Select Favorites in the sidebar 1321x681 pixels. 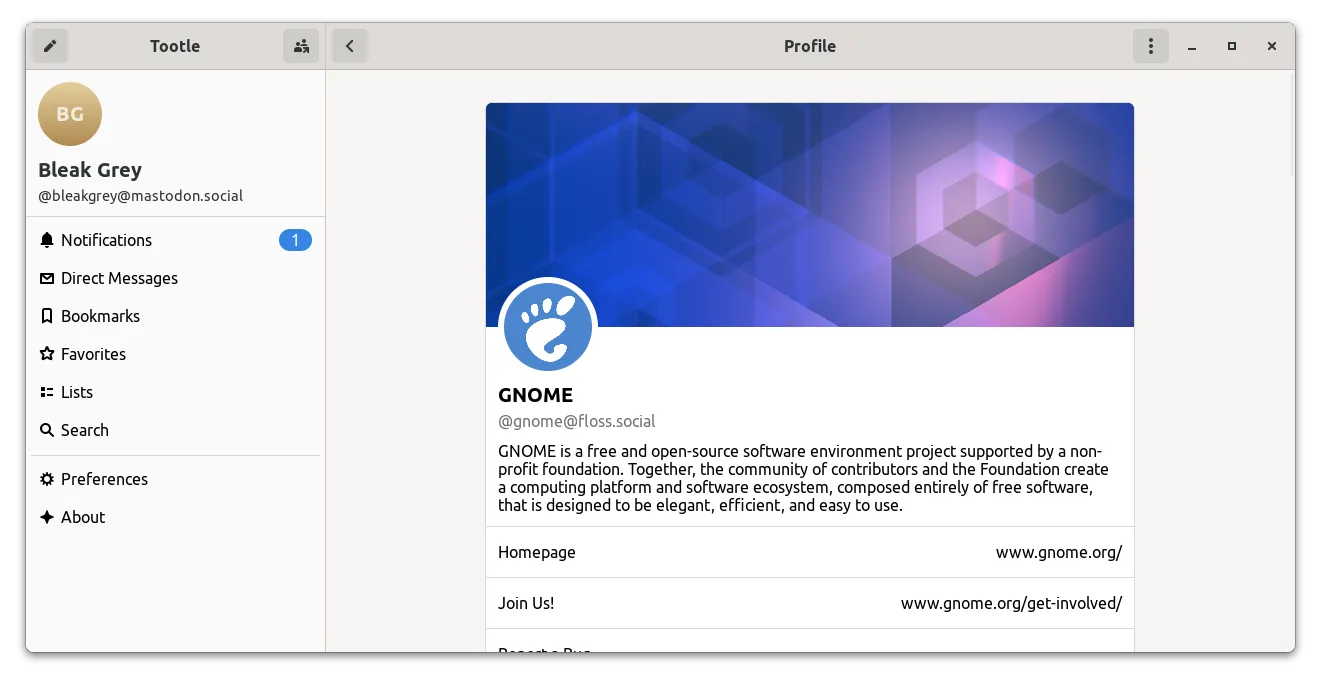click(x=176, y=354)
